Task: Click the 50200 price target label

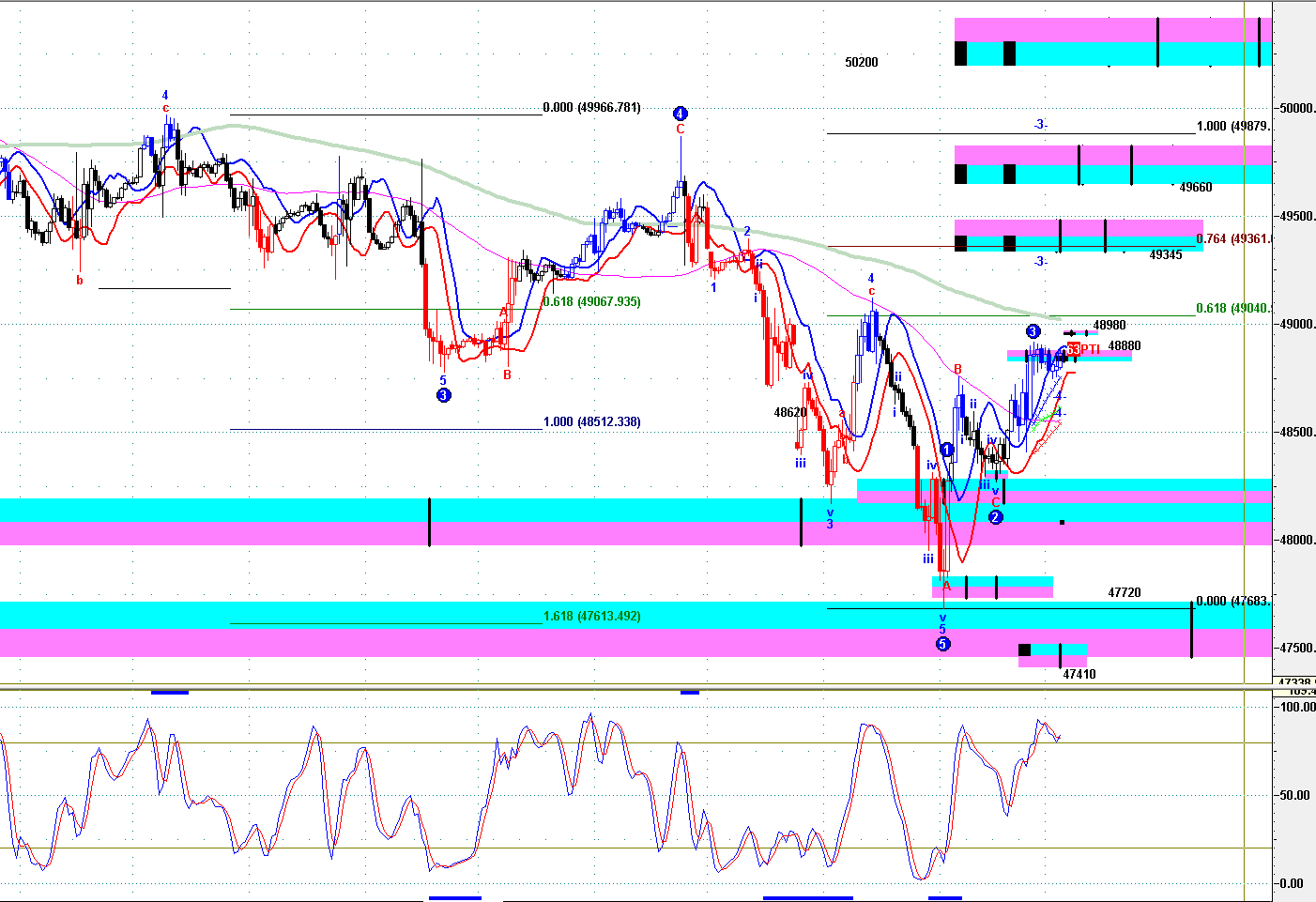Action: 861,63
